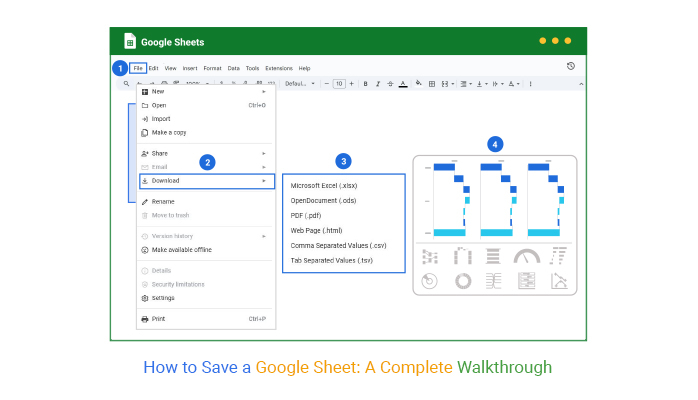This screenshot has width=698, height=400.
Task: Open the Default font dropdown
Action: [300, 84]
